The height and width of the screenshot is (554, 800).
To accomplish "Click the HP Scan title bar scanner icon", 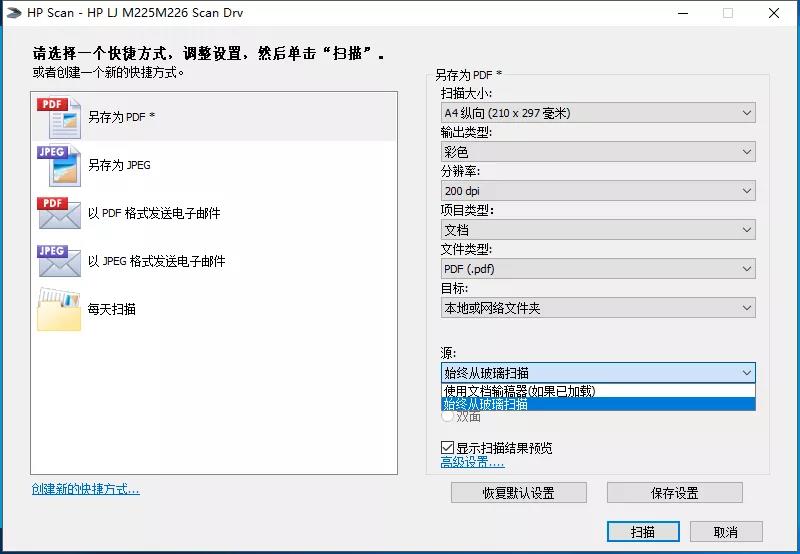I will point(13,13).
